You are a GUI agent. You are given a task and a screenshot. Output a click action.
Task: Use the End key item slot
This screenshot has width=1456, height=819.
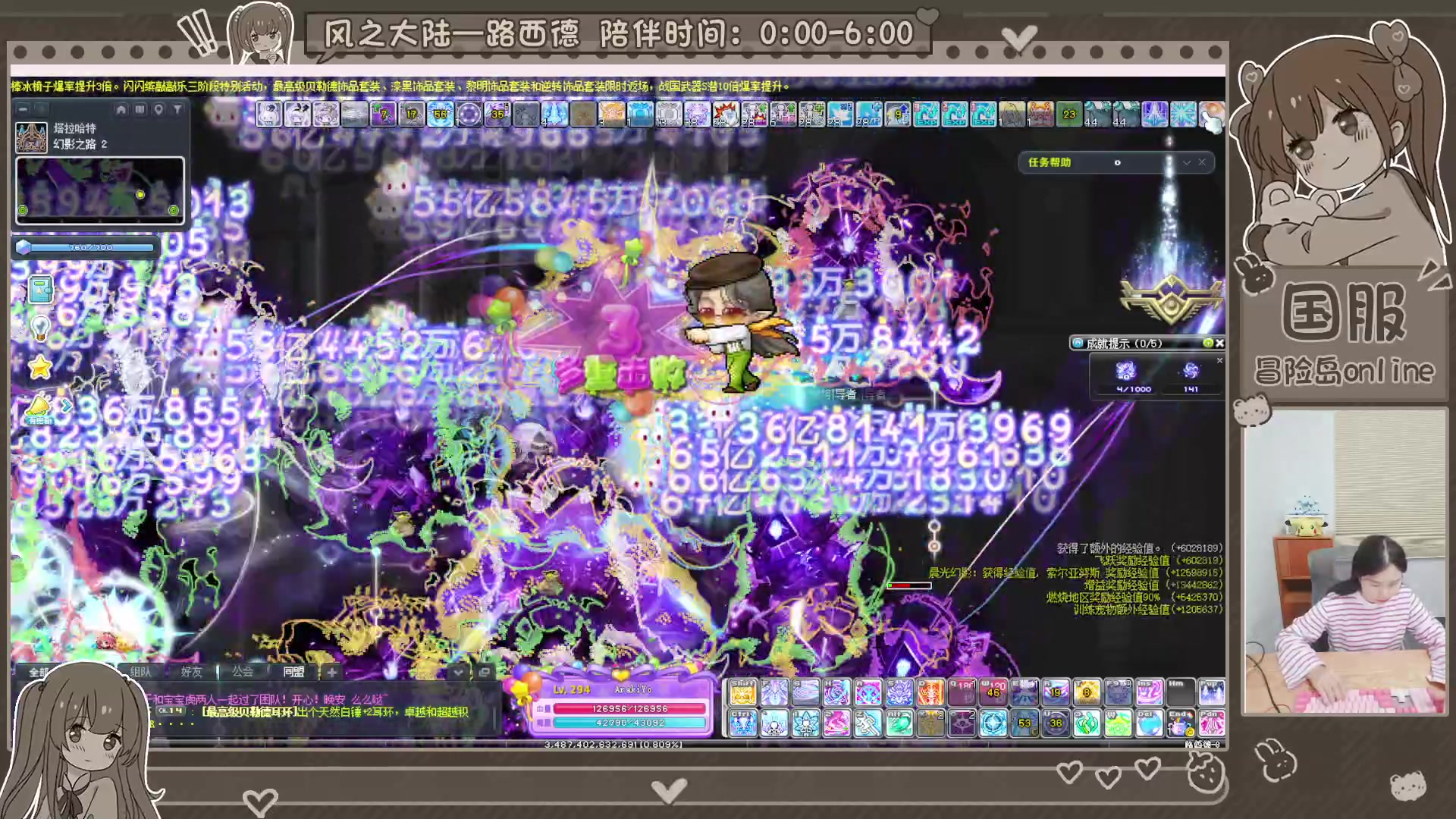click(x=1181, y=723)
